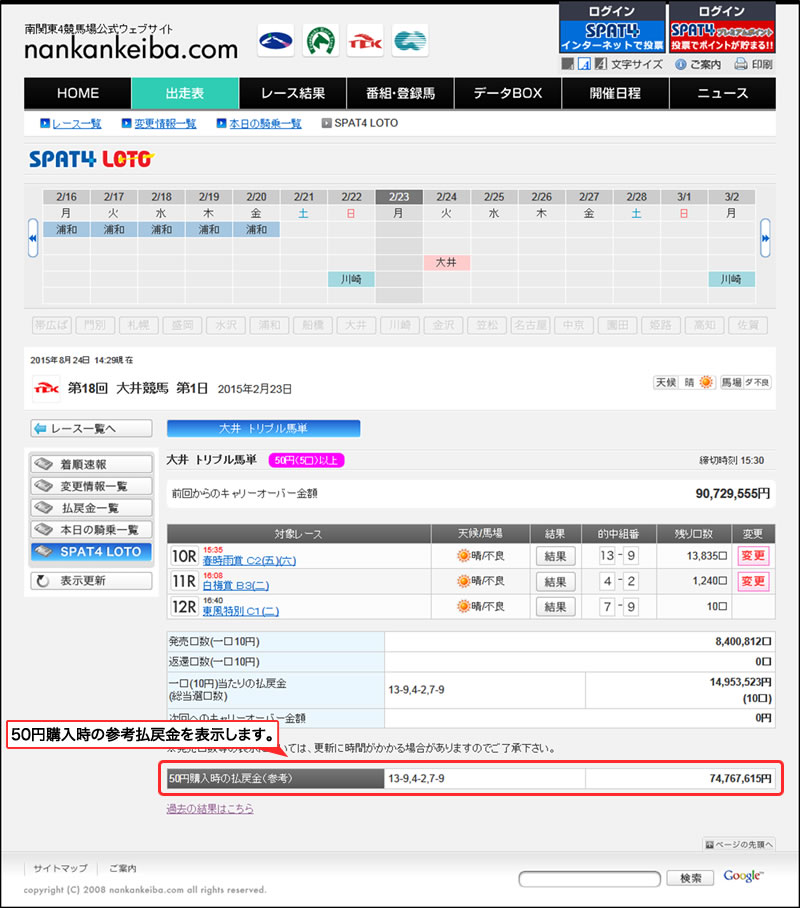Image resolution: width=800 pixels, height=908 pixels.
Task: Go back via レース一覧へ button
Action: (x=92, y=429)
